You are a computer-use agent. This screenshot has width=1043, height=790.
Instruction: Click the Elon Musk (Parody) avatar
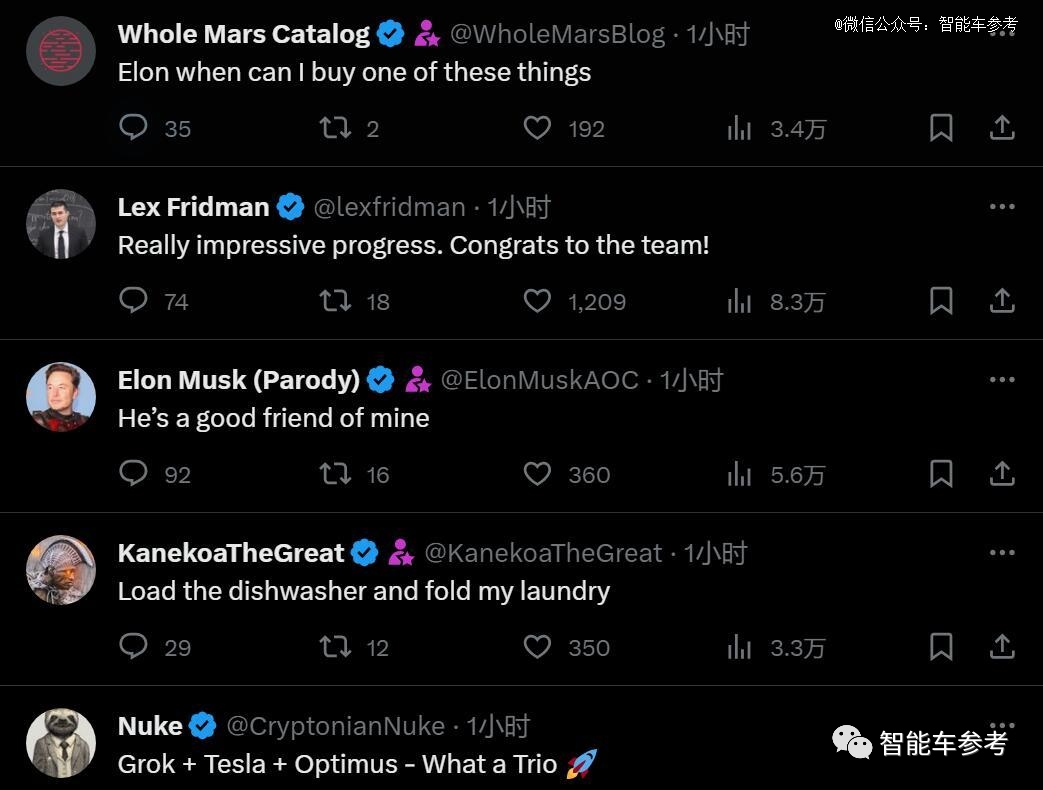pos(61,397)
